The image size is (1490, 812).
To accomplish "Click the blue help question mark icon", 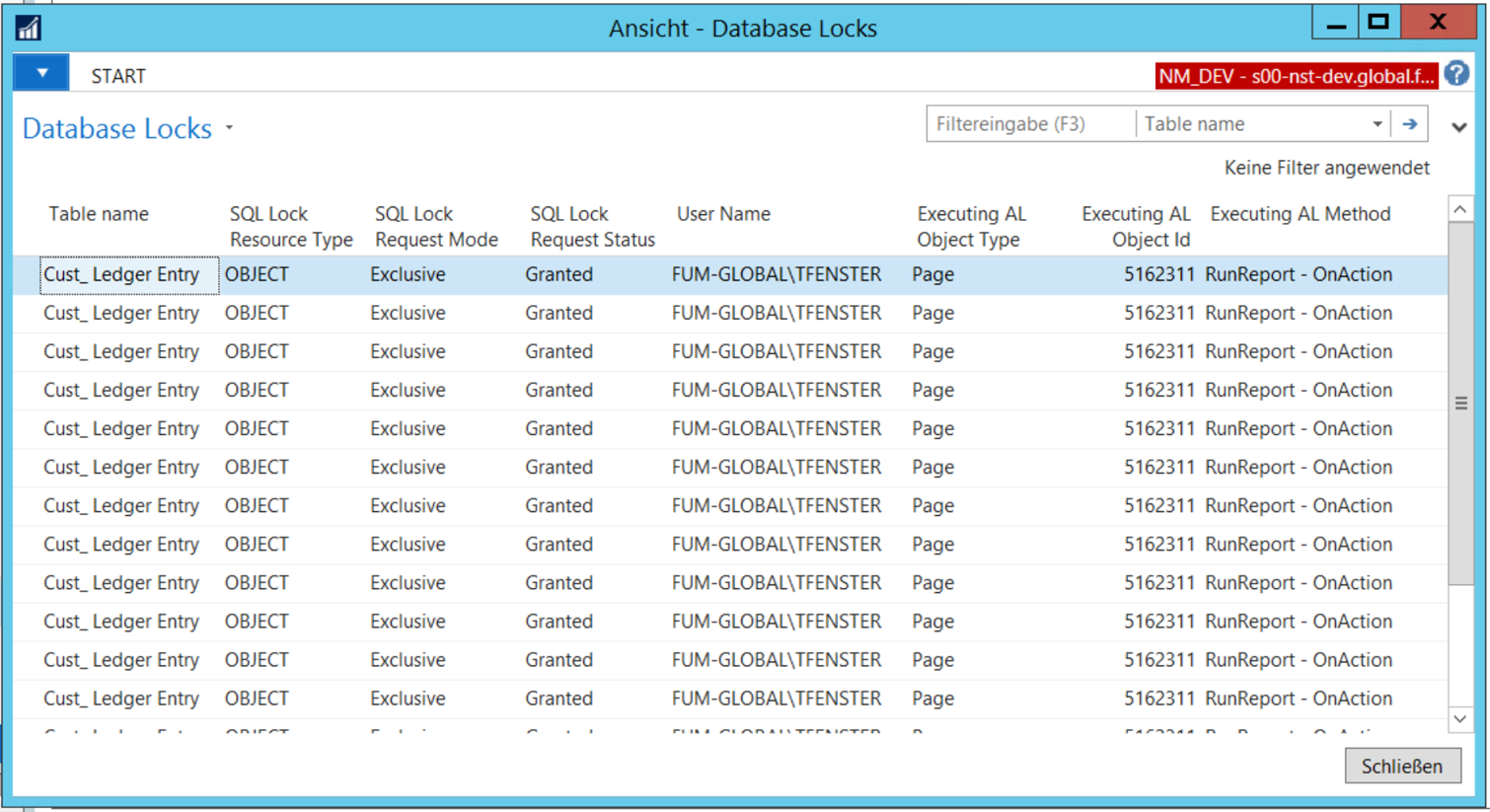I will pos(1456,74).
